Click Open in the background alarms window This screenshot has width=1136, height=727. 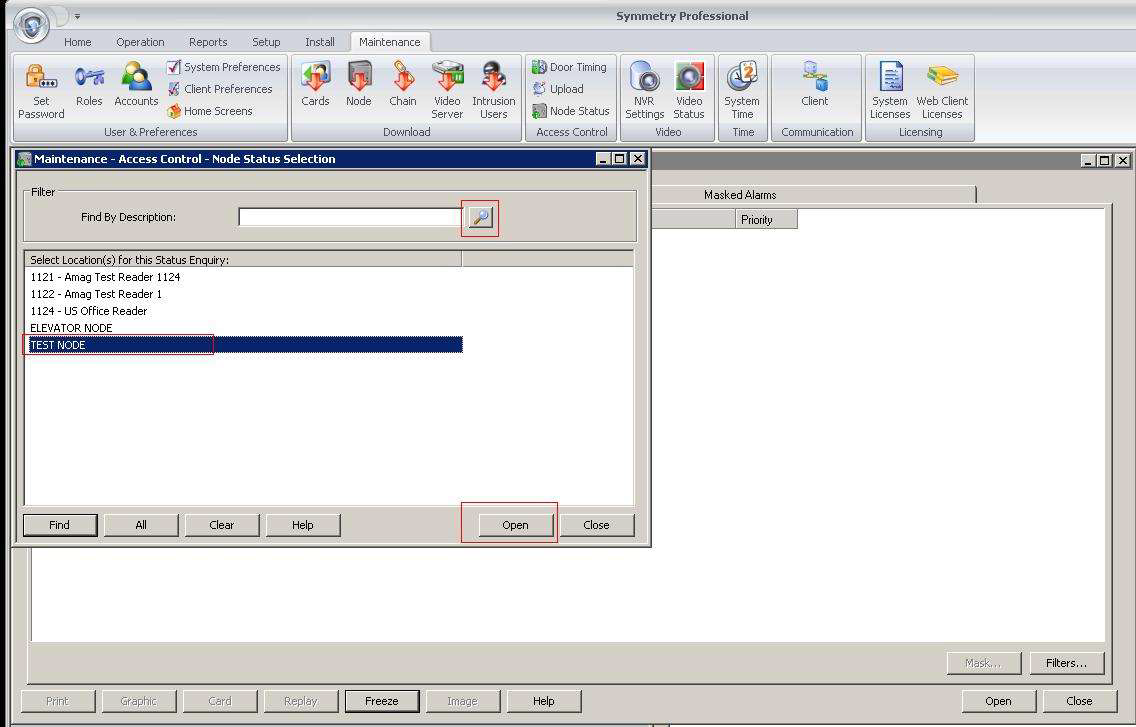[998, 701]
